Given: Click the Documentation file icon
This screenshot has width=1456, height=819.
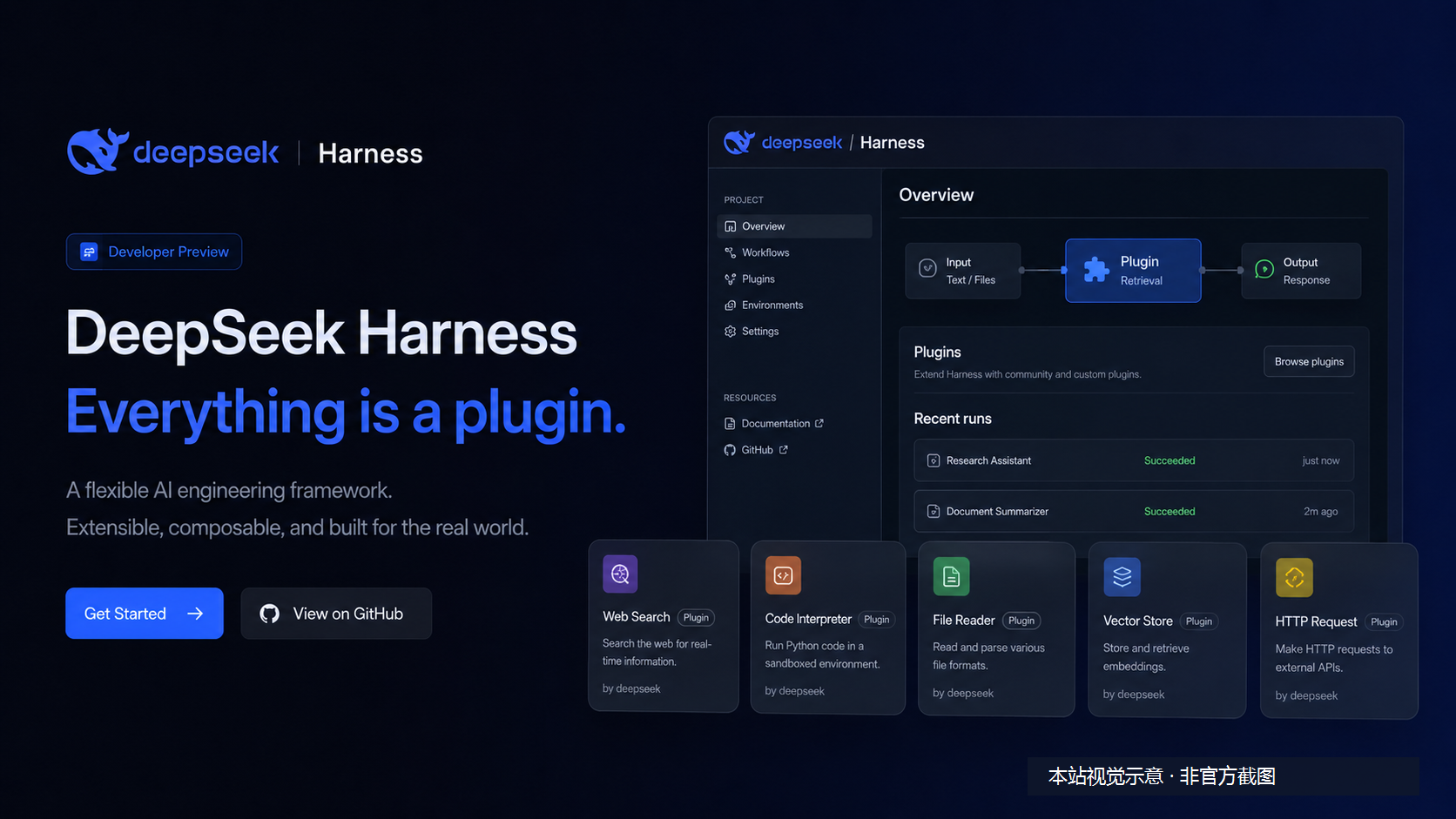Looking at the screenshot, I should [x=730, y=424].
